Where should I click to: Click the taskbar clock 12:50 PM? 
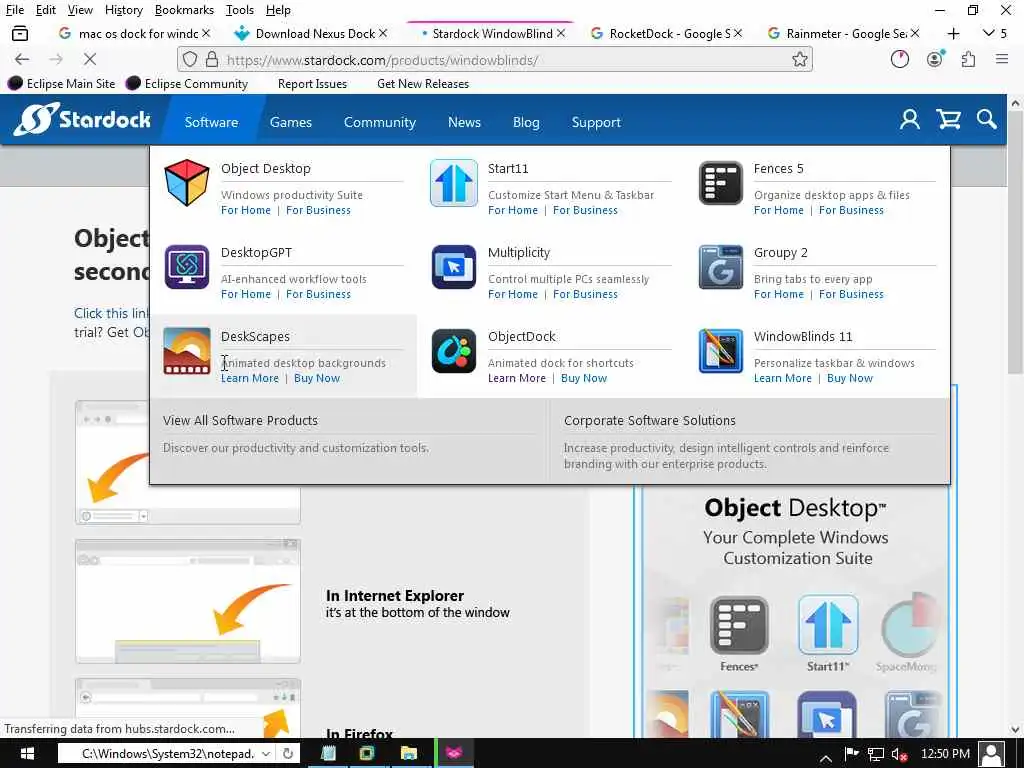click(x=945, y=754)
